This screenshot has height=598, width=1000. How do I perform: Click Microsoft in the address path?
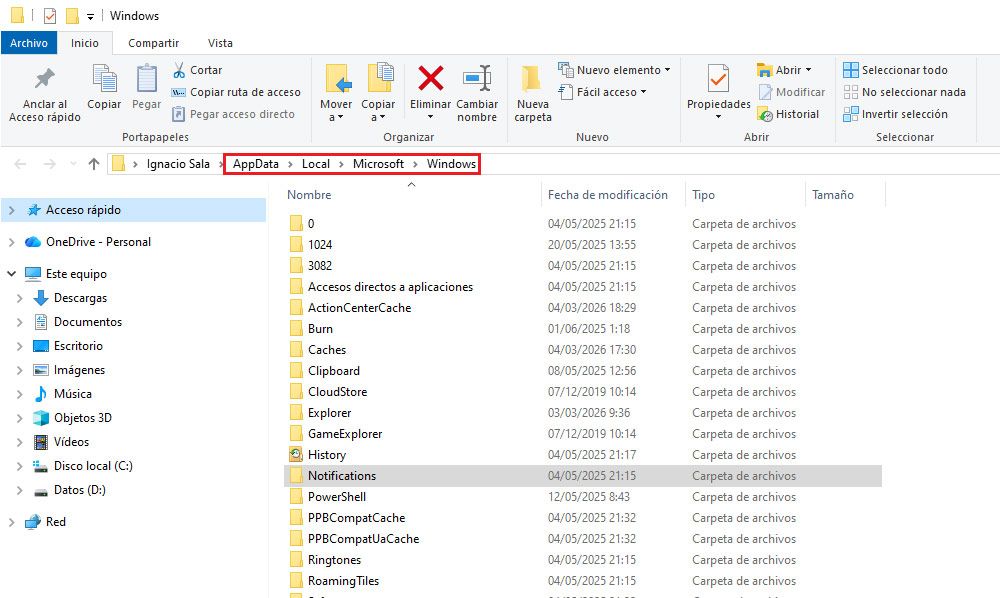coord(378,164)
